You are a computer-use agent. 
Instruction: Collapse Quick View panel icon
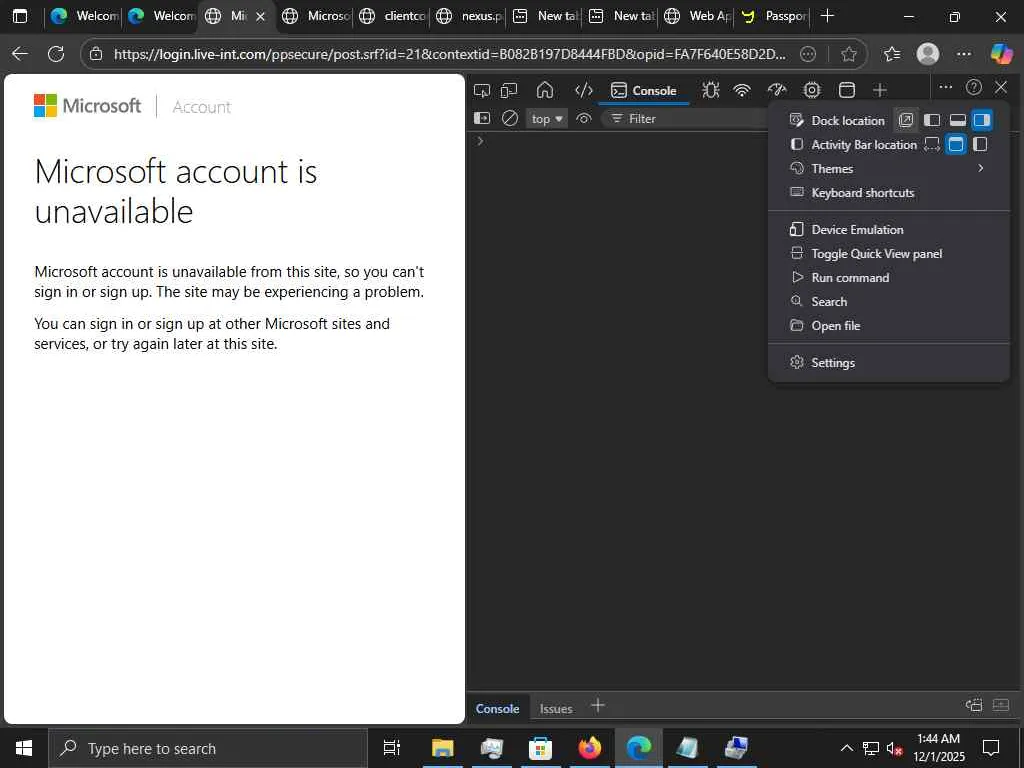coord(1000,705)
